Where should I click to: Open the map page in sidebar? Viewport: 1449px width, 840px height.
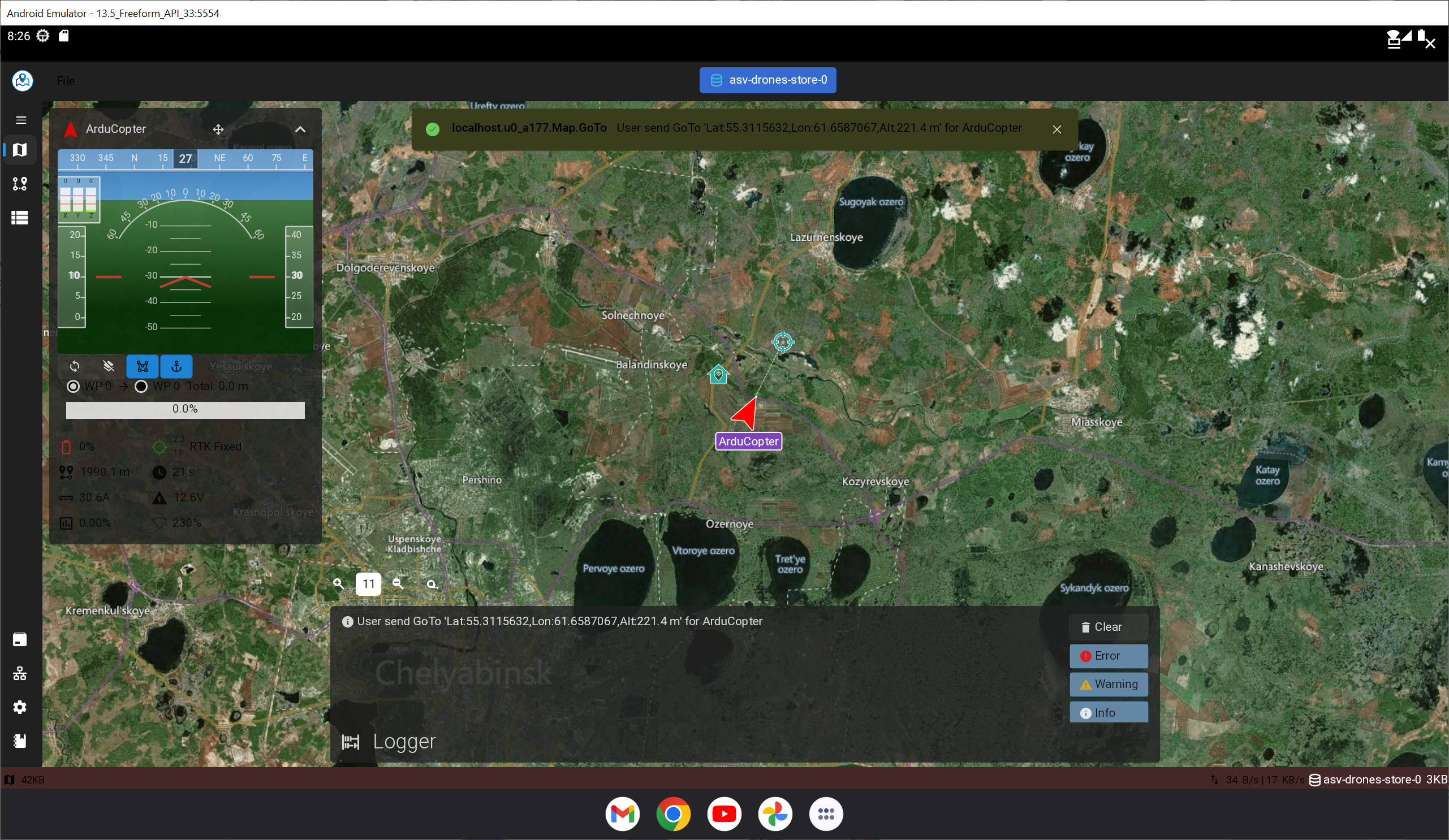20,150
